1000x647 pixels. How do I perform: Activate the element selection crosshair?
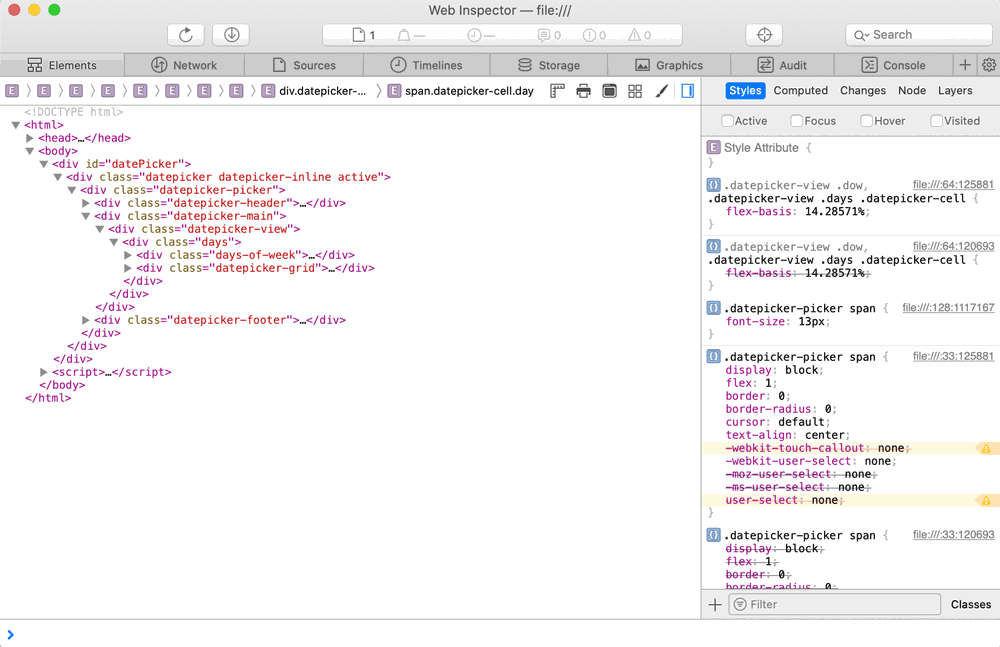pos(764,35)
